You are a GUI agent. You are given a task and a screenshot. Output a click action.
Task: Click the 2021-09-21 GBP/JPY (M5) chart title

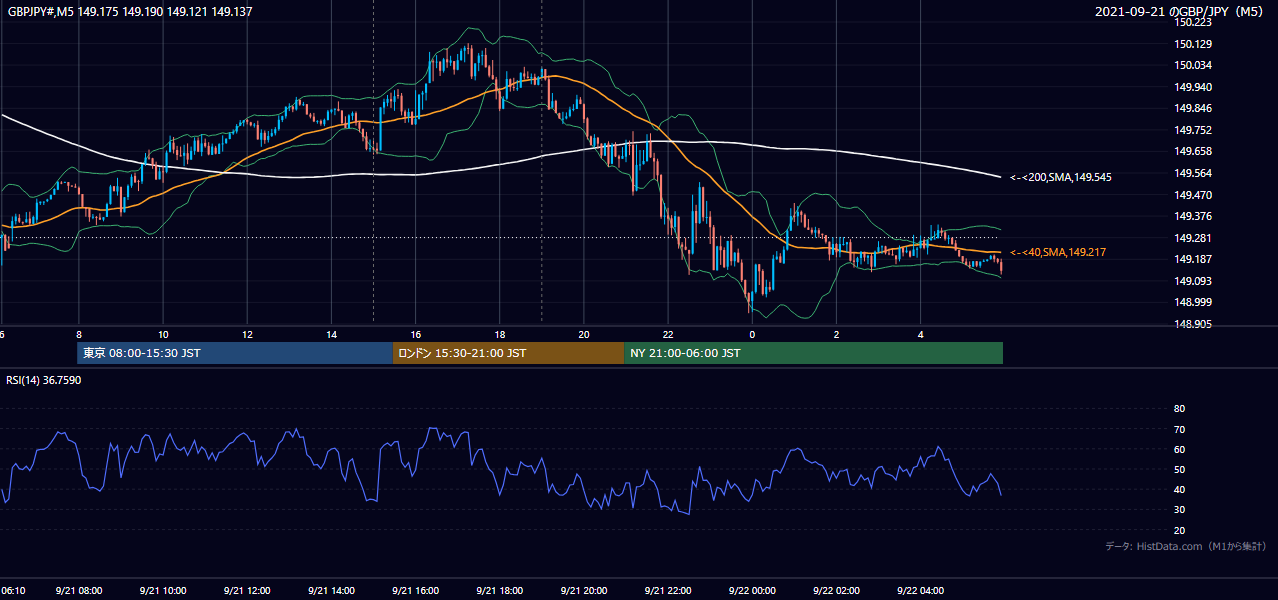point(1181,11)
